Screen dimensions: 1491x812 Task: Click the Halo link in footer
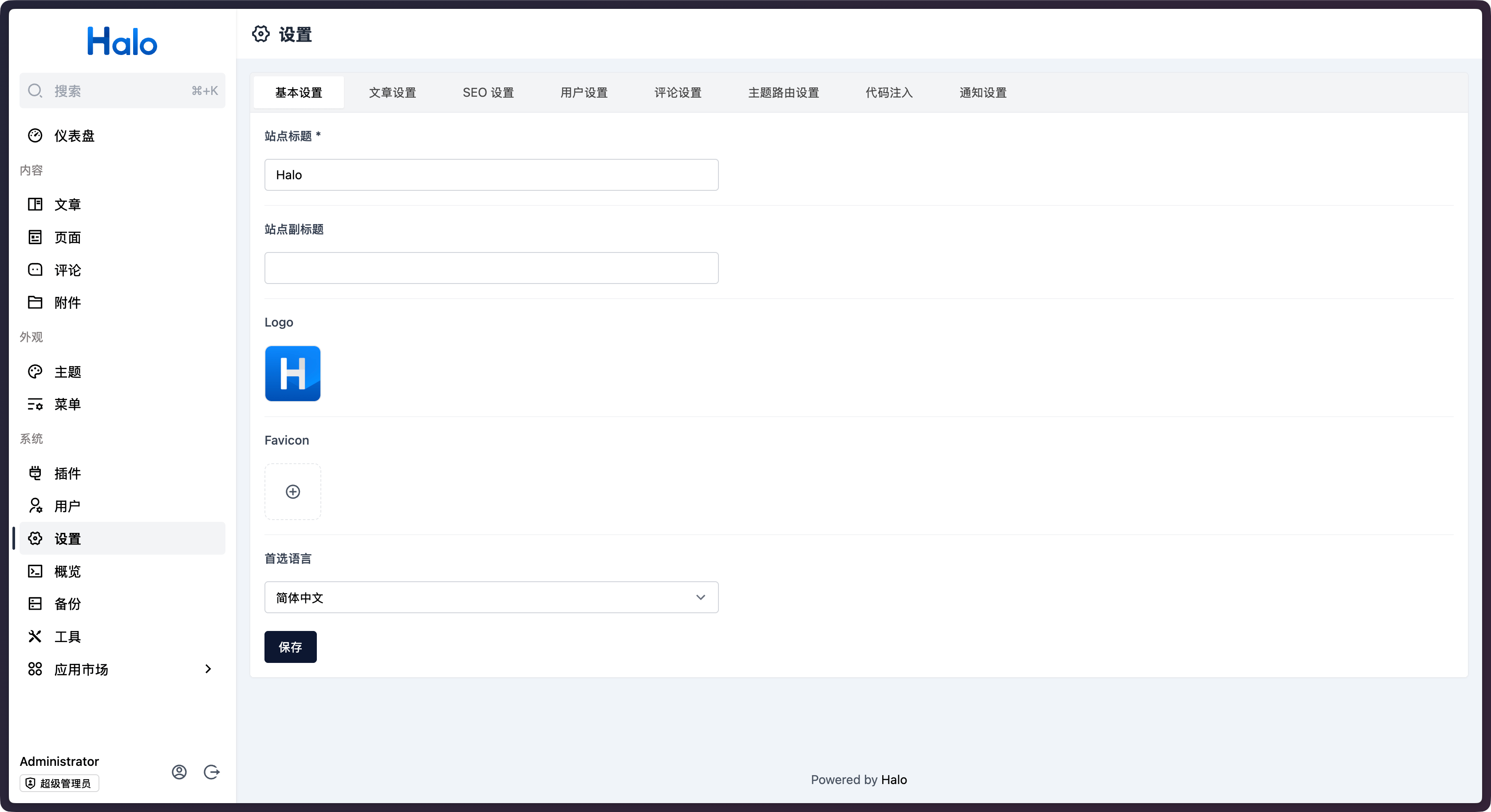pos(894,780)
